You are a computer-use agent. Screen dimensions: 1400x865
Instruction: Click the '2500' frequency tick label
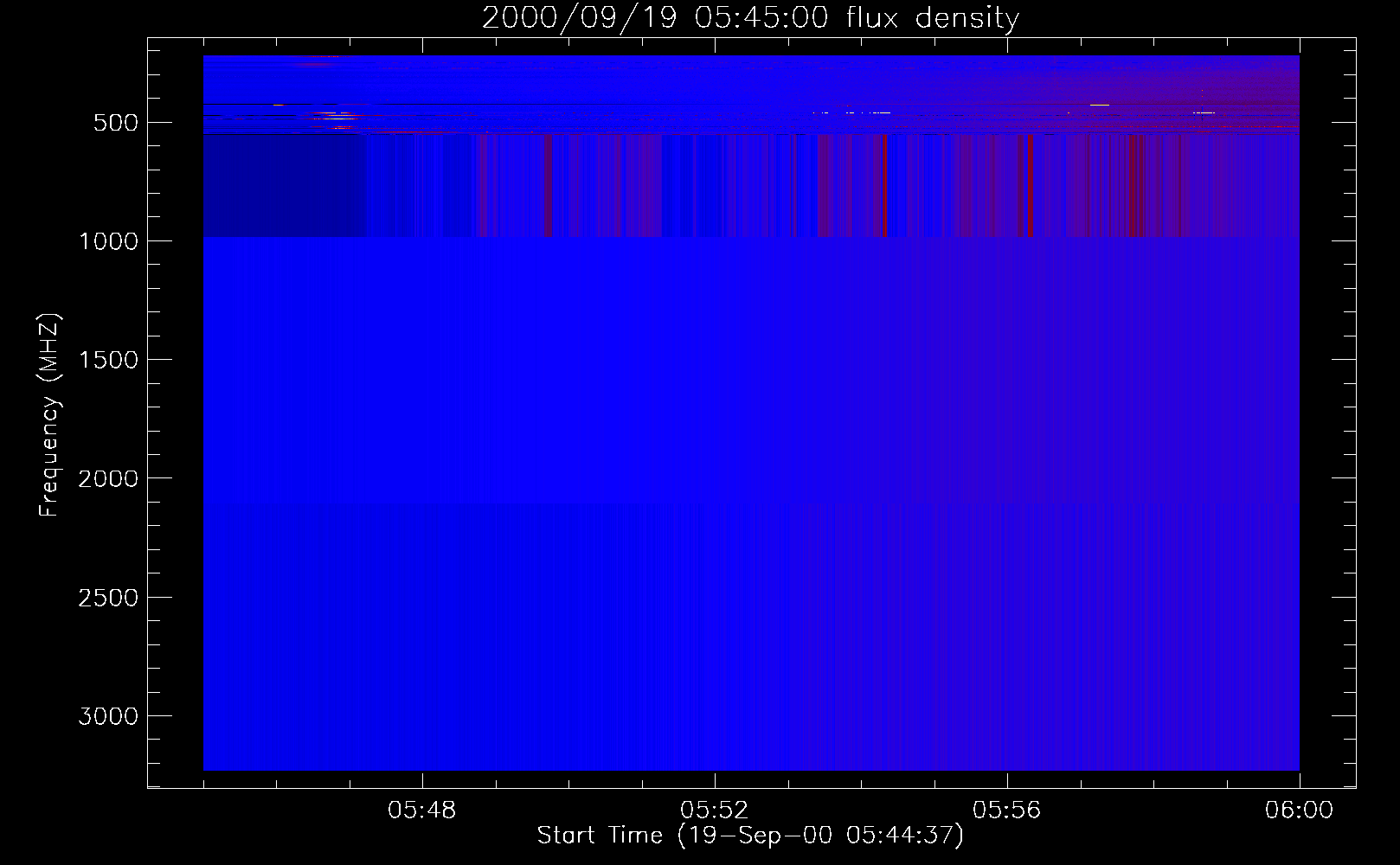108,598
